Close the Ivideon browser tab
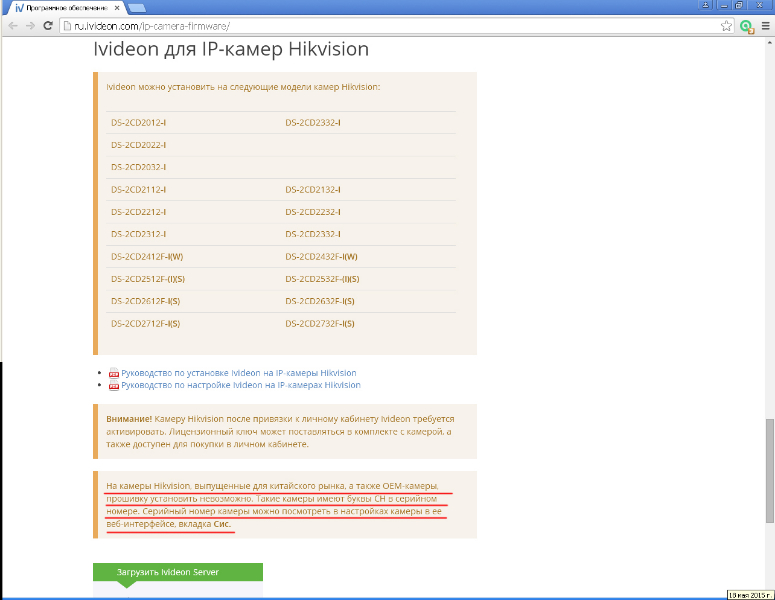Screen dimensions: 775x600 pyautogui.click(x=117, y=8)
